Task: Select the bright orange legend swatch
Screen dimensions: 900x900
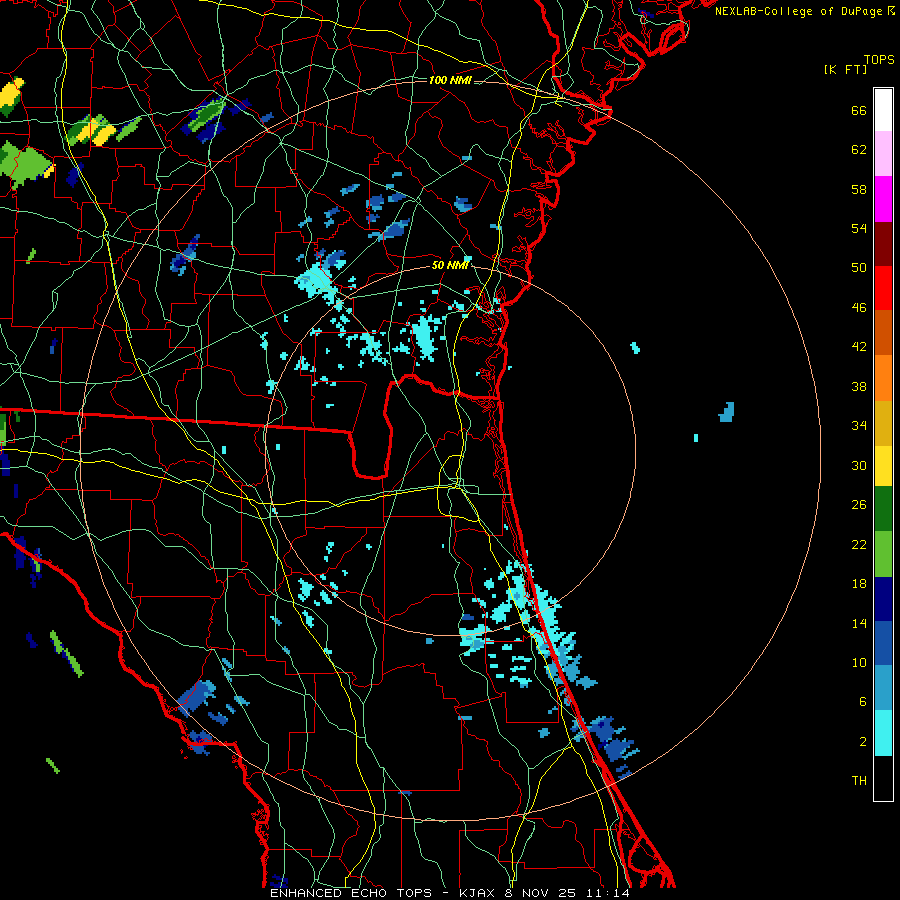Action: pyautogui.click(x=883, y=377)
